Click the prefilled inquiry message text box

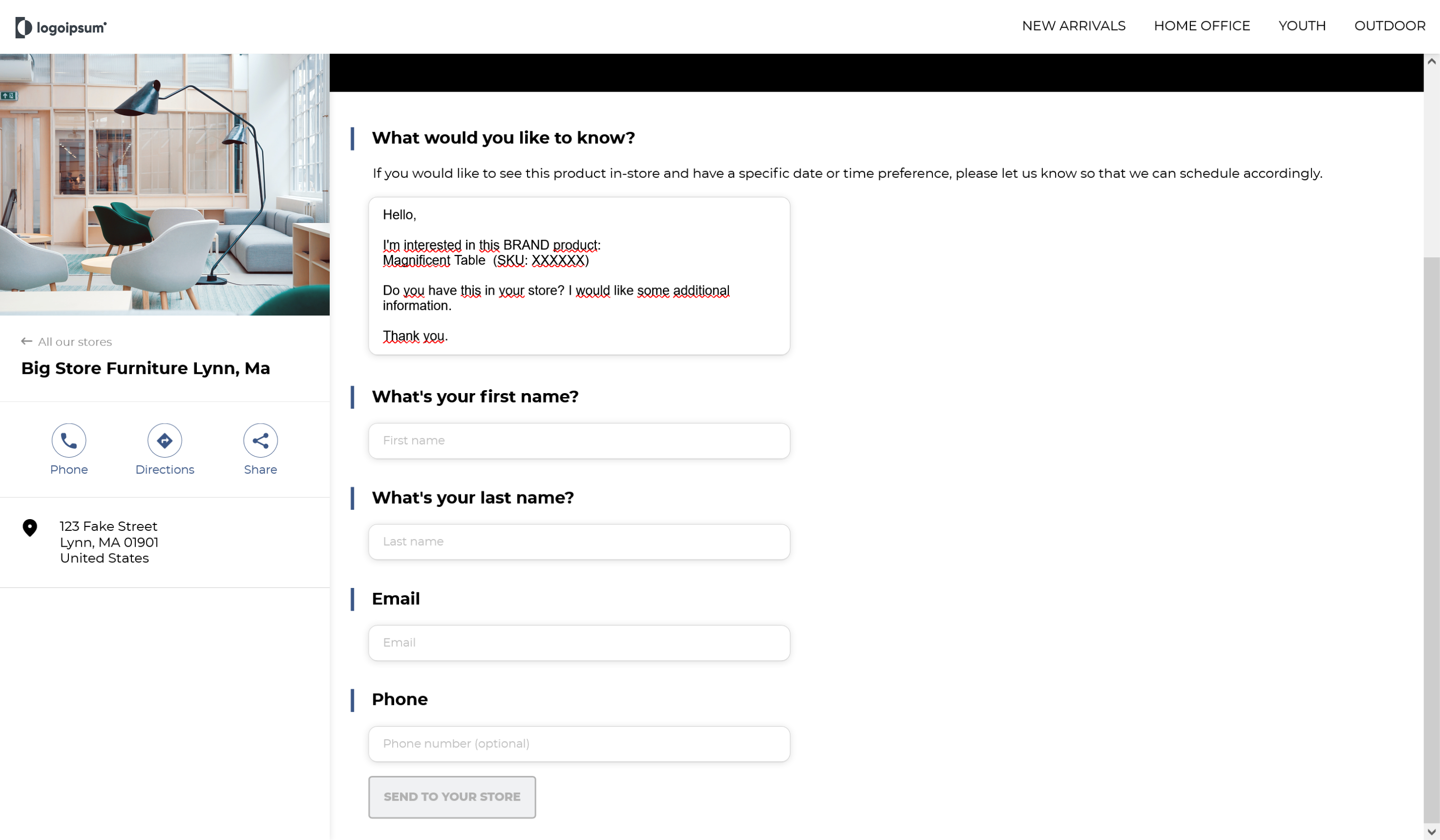(579, 276)
